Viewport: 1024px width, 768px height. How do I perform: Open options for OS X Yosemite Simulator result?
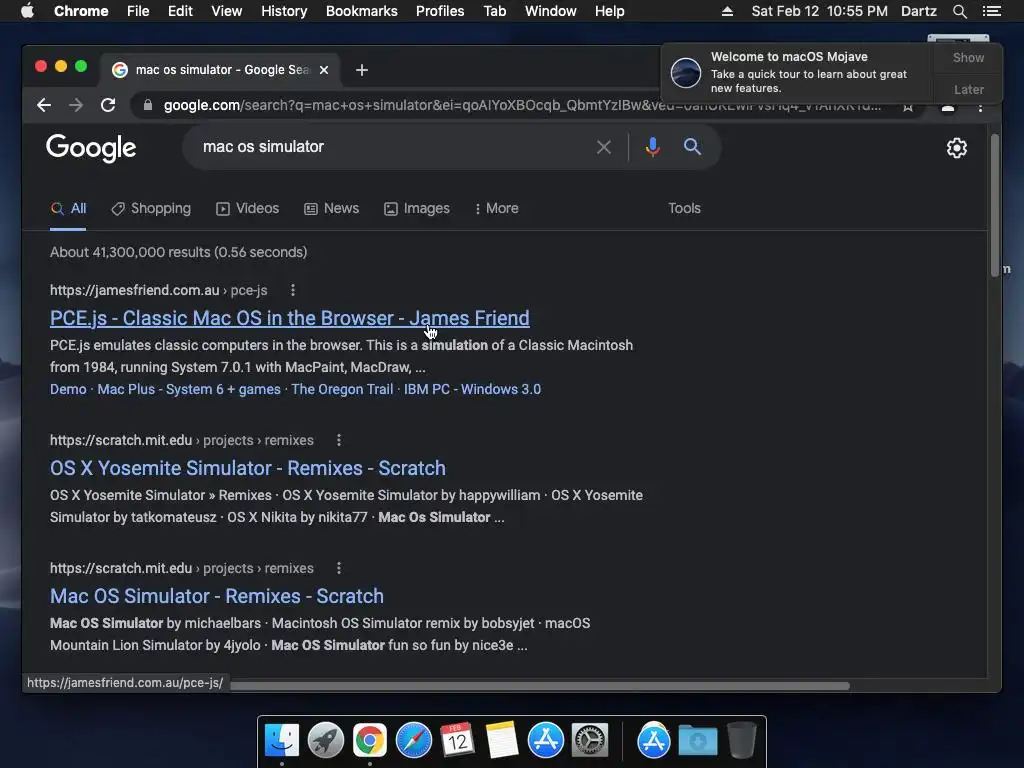[x=338, y=440]
